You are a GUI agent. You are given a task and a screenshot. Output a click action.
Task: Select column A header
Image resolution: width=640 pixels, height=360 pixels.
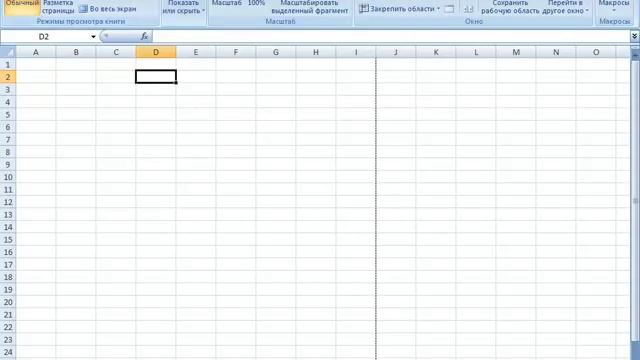[x=36, y=52]
